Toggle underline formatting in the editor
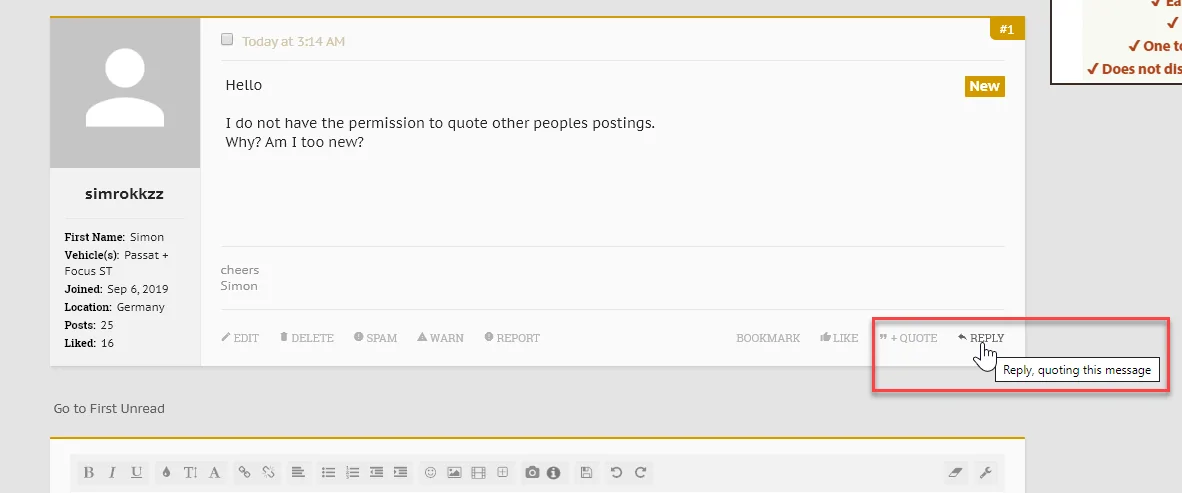 pos(136,473)
